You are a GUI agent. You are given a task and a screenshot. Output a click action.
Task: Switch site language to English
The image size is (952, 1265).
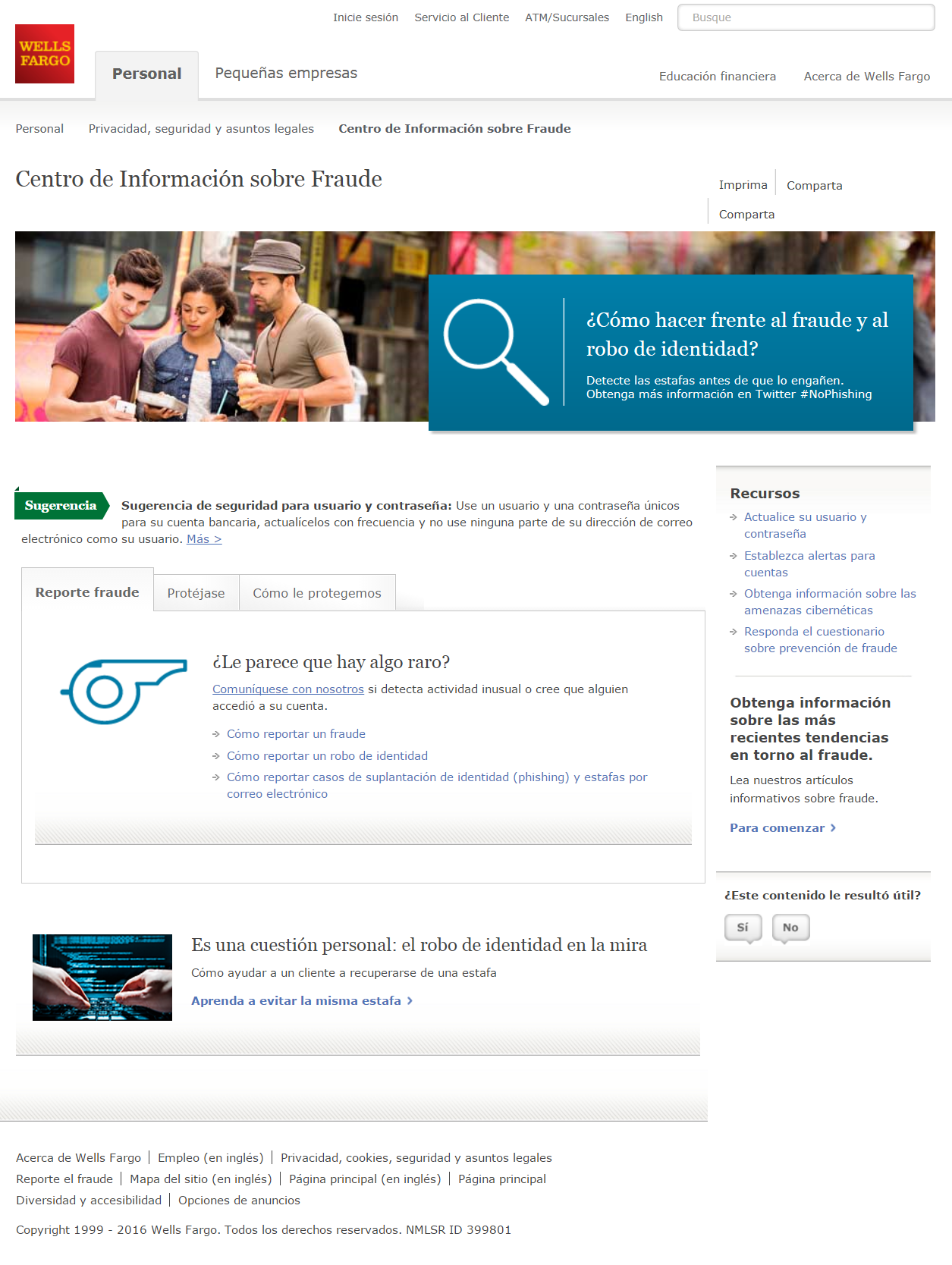(644, 17)
